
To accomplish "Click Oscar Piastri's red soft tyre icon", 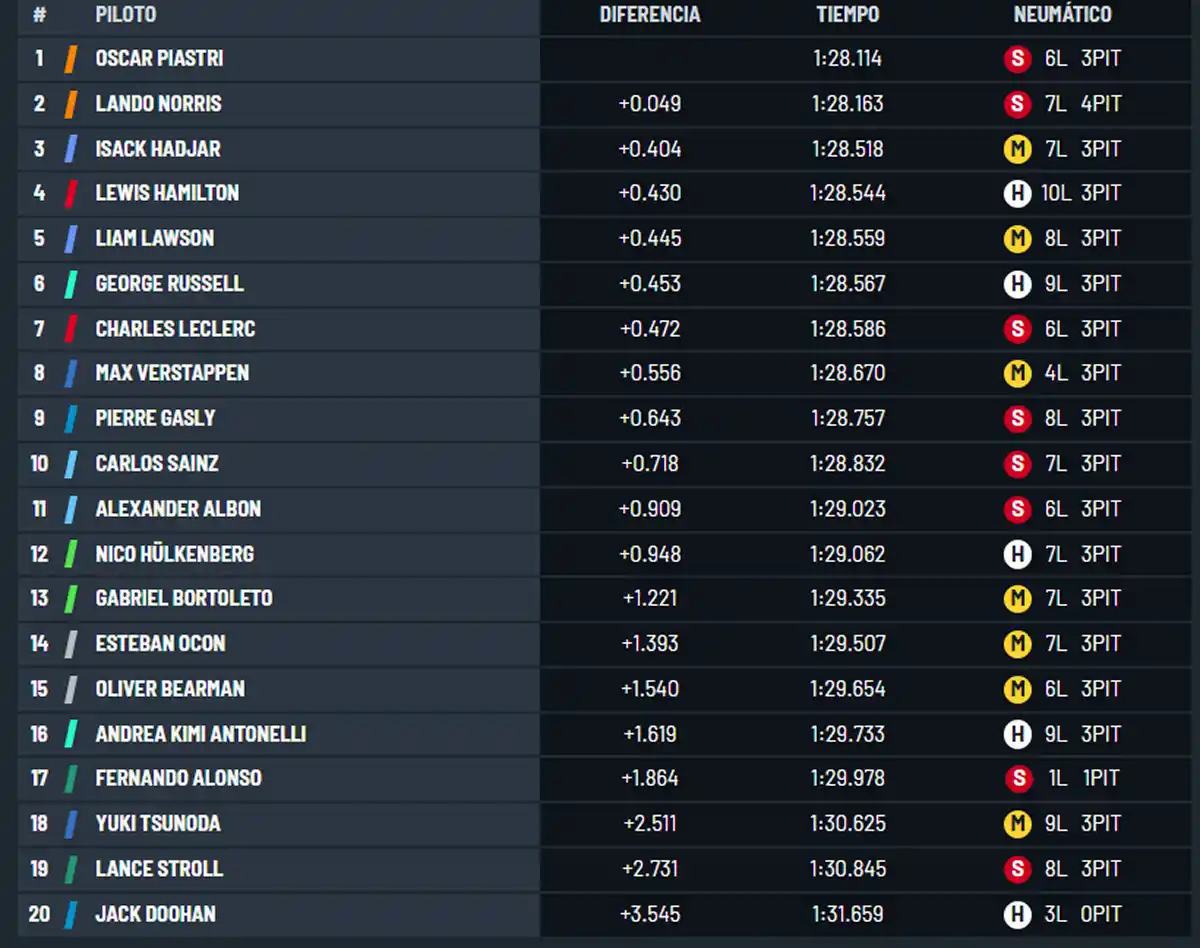I will pyautogui.click(x=1017, y=59).
